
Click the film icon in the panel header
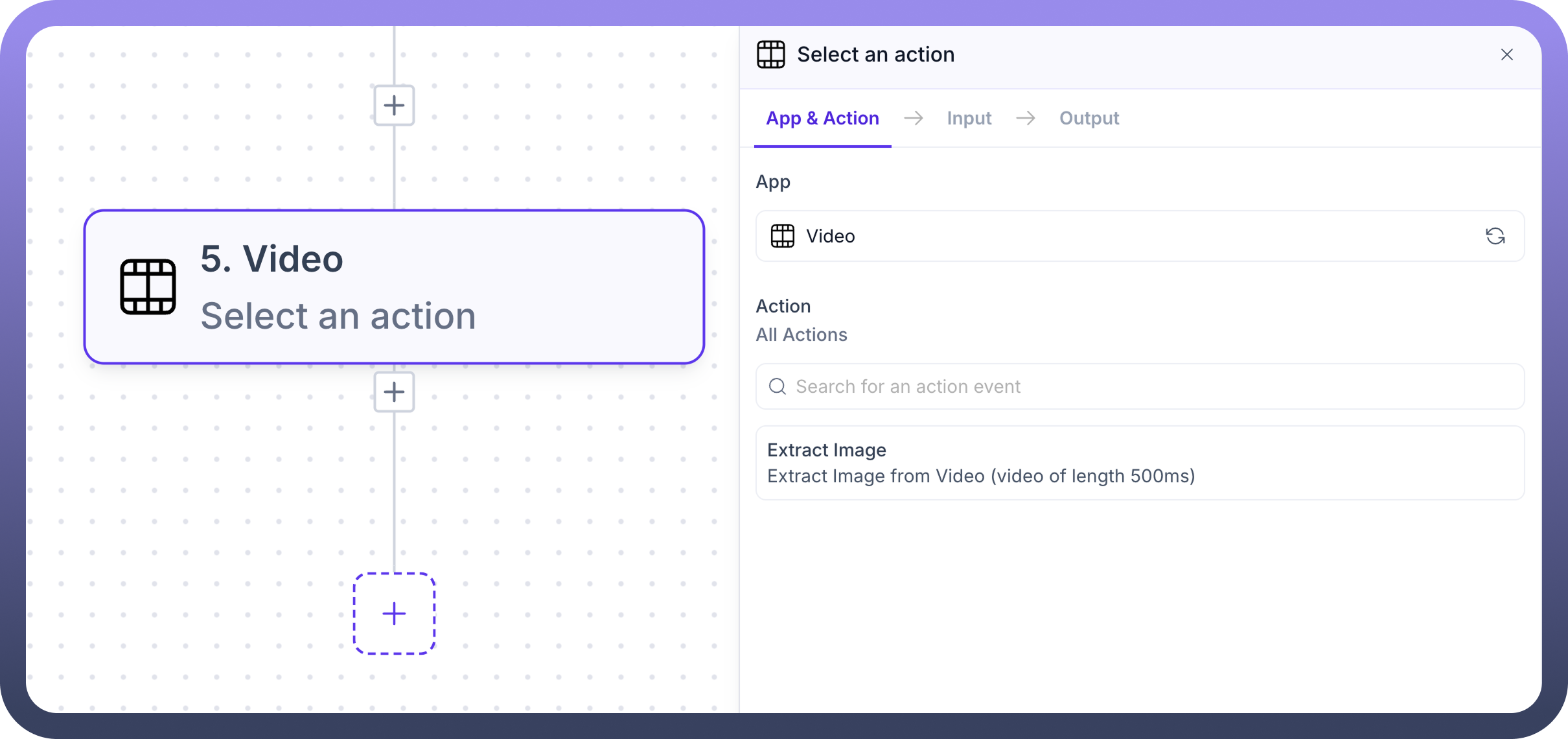(x=771, y=54)
